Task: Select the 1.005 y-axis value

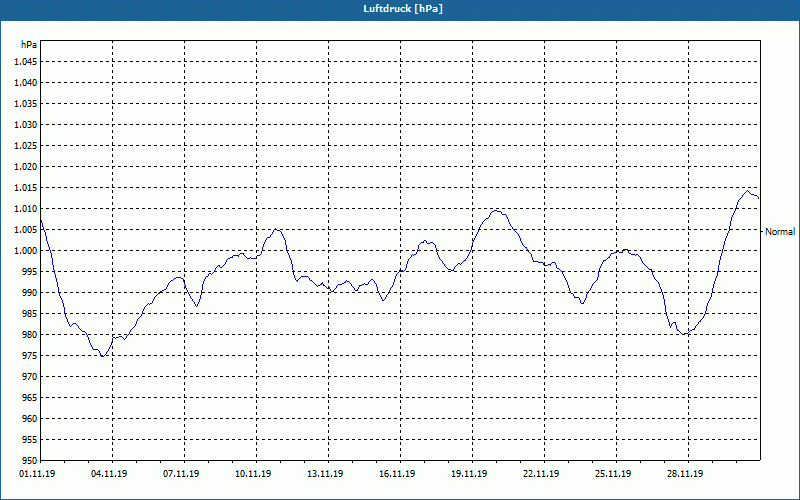Action: [27, 230]
